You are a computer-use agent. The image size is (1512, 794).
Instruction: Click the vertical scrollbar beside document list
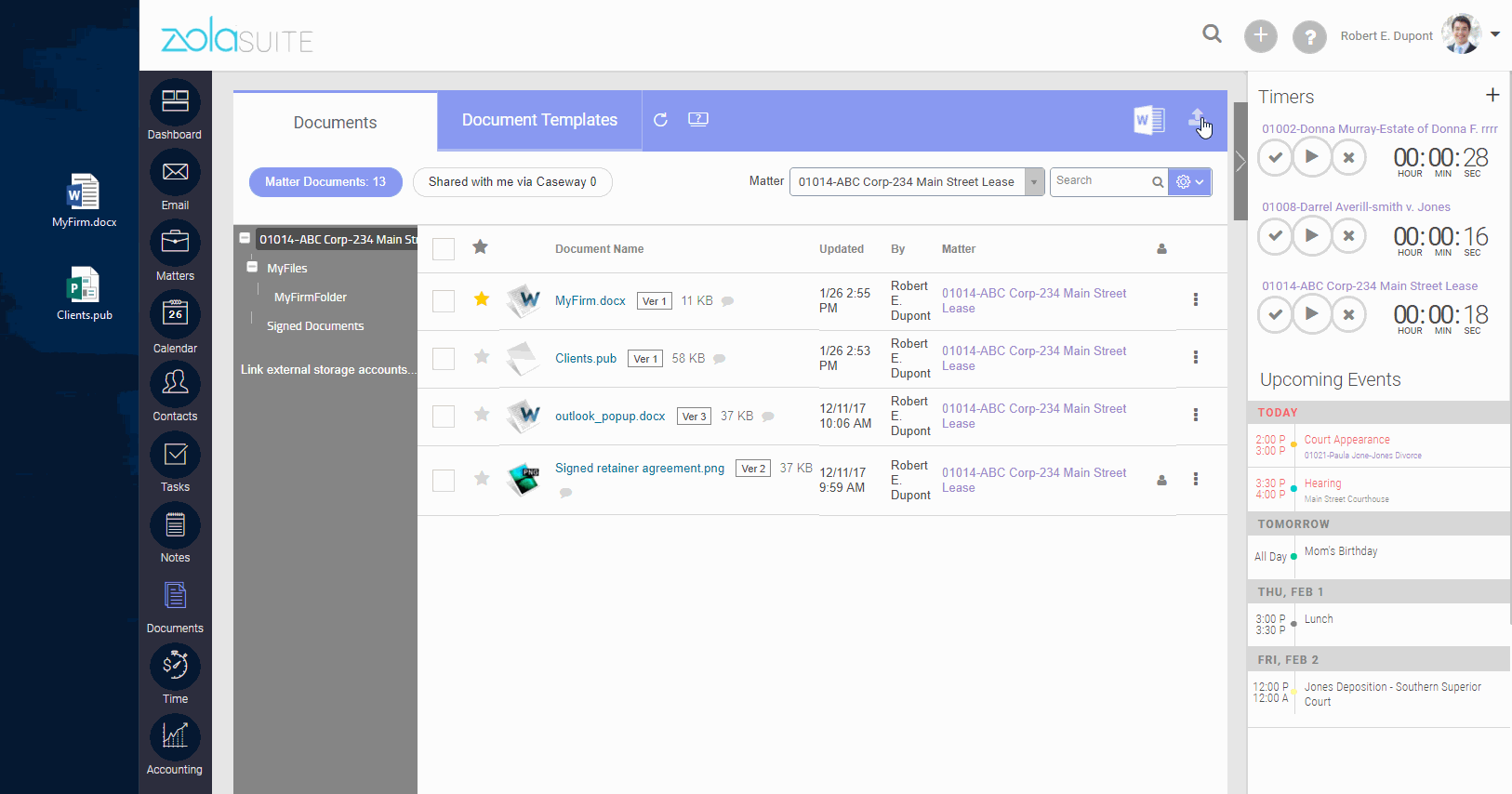click(x=1240, y=161)
